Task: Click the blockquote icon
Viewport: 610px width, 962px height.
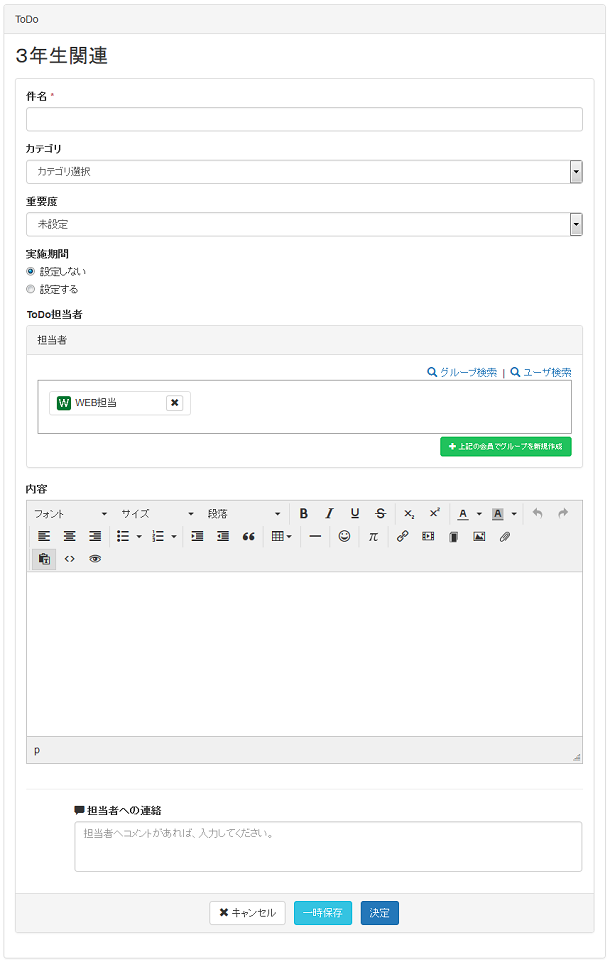Action: [249, 536]
